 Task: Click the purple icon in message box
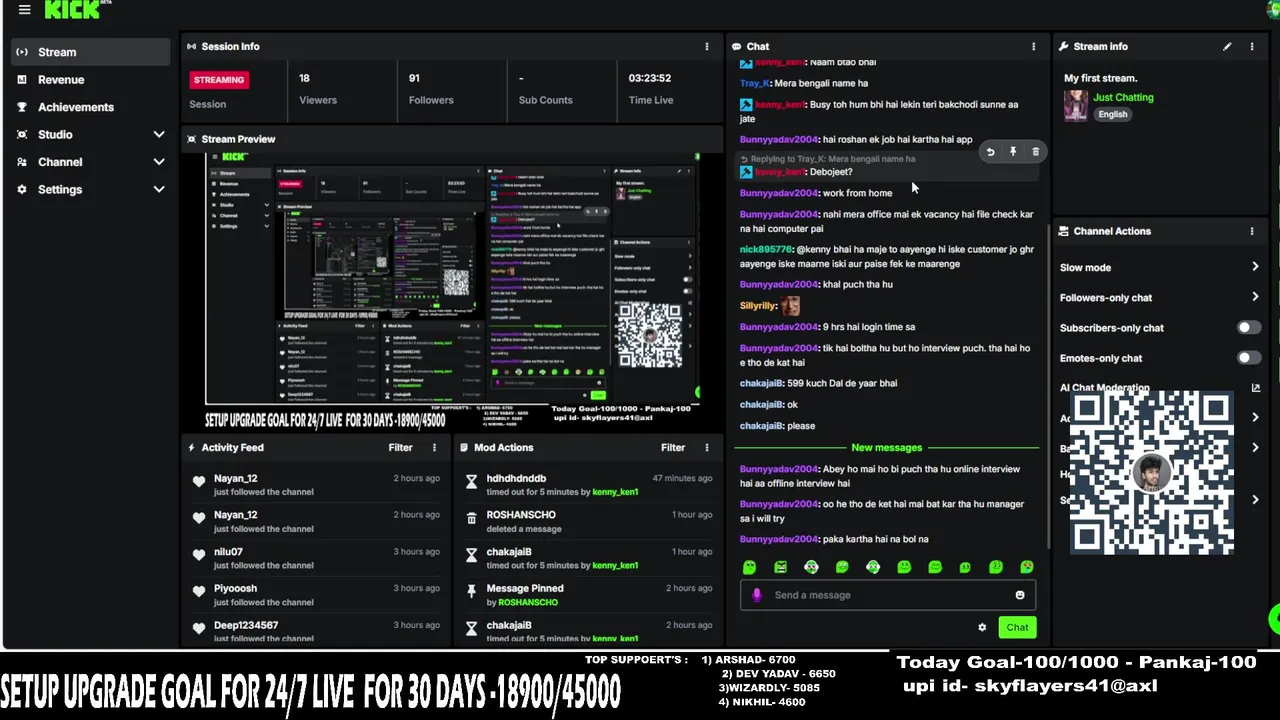[x=757, y=595]
